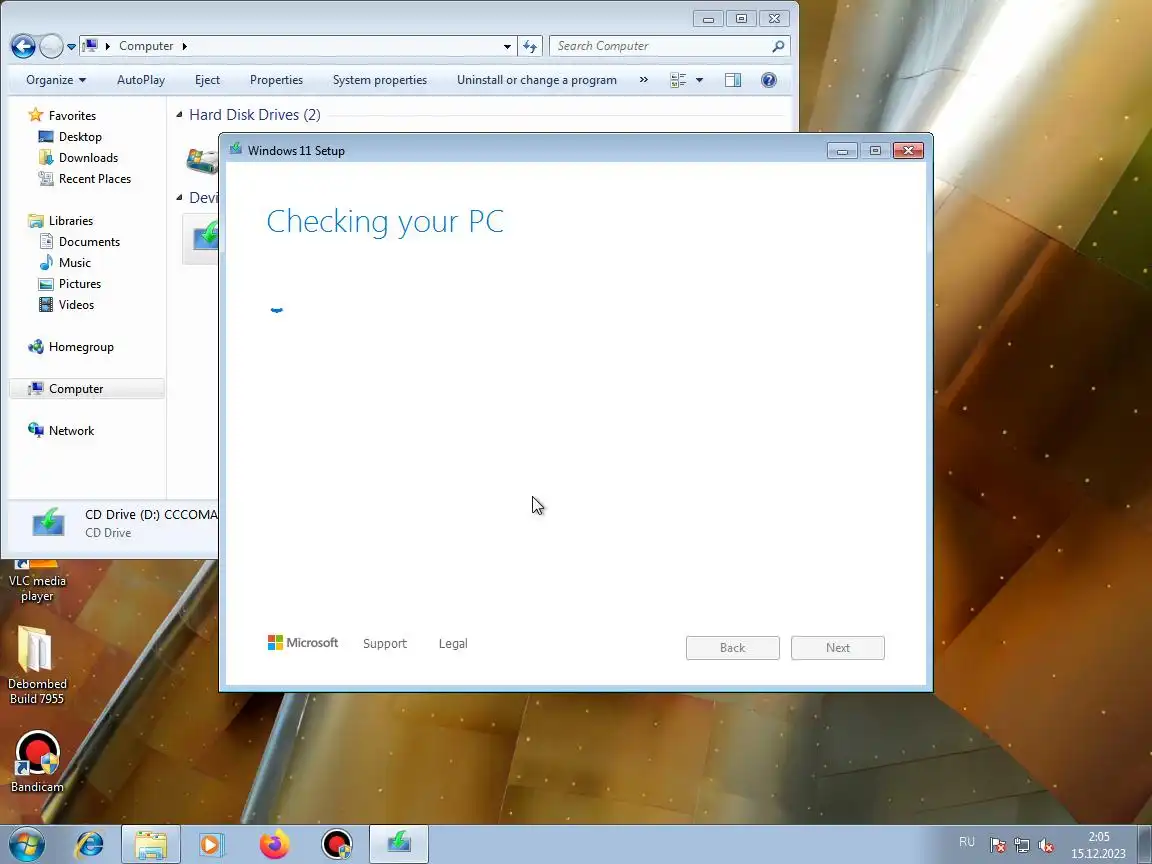Open the Windows Start menu

pyautogui.click(x=26, y=844)
